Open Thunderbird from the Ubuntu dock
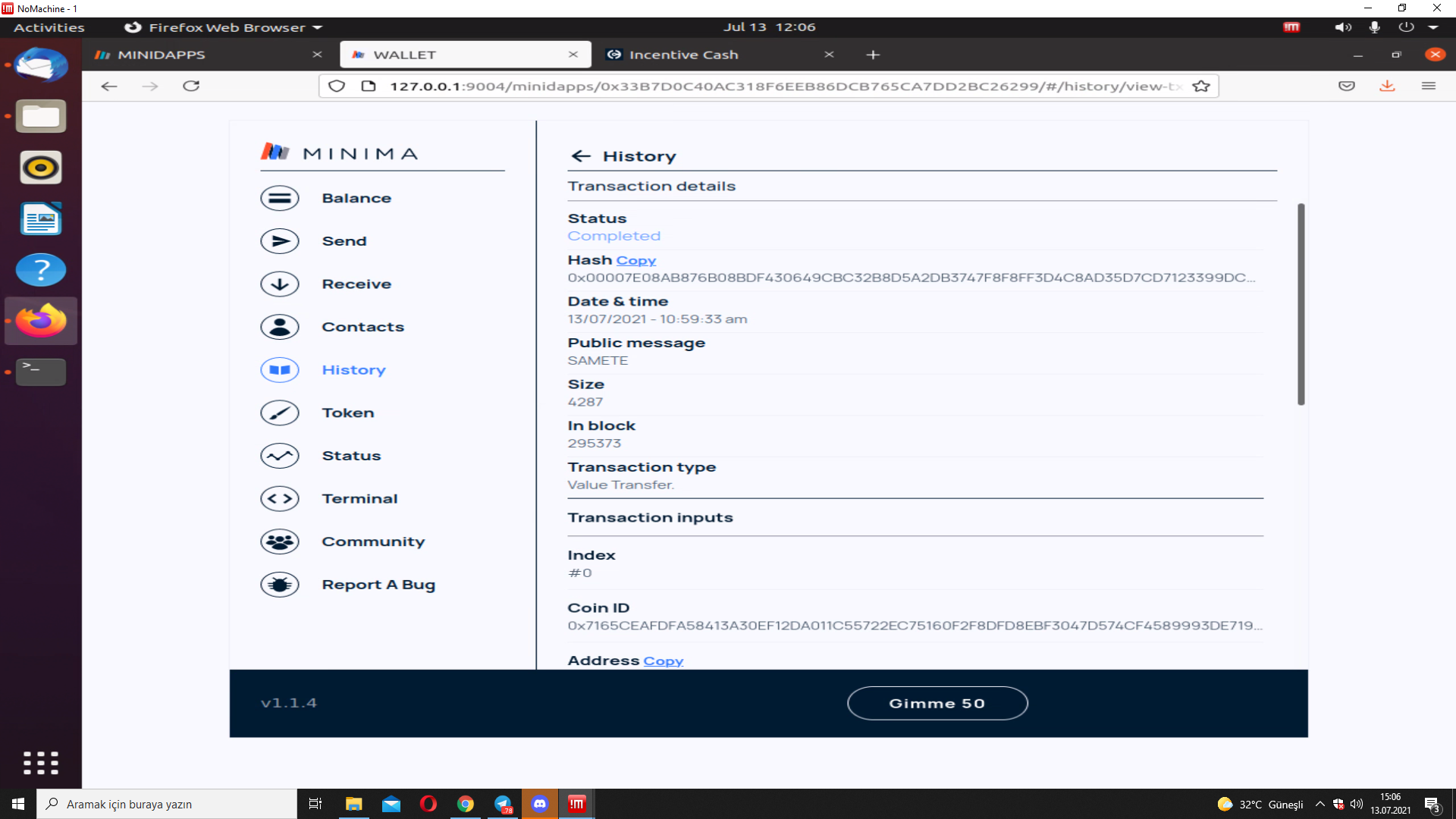The height and width of the screenshot is (819, 1456). tap(41, 65)
